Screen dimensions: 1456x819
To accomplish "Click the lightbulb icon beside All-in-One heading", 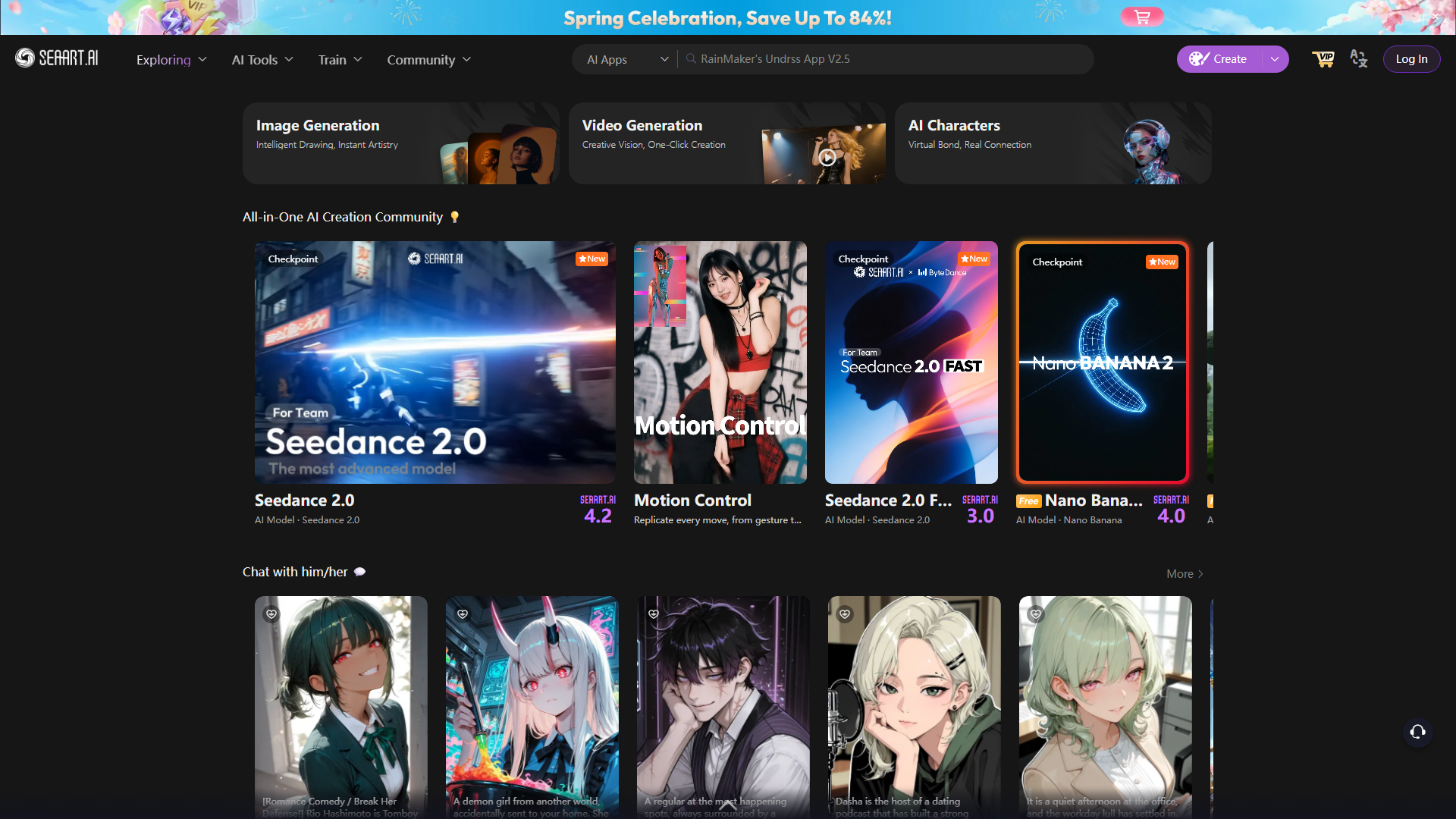I will pyautogui.click(x=455, y=217).
